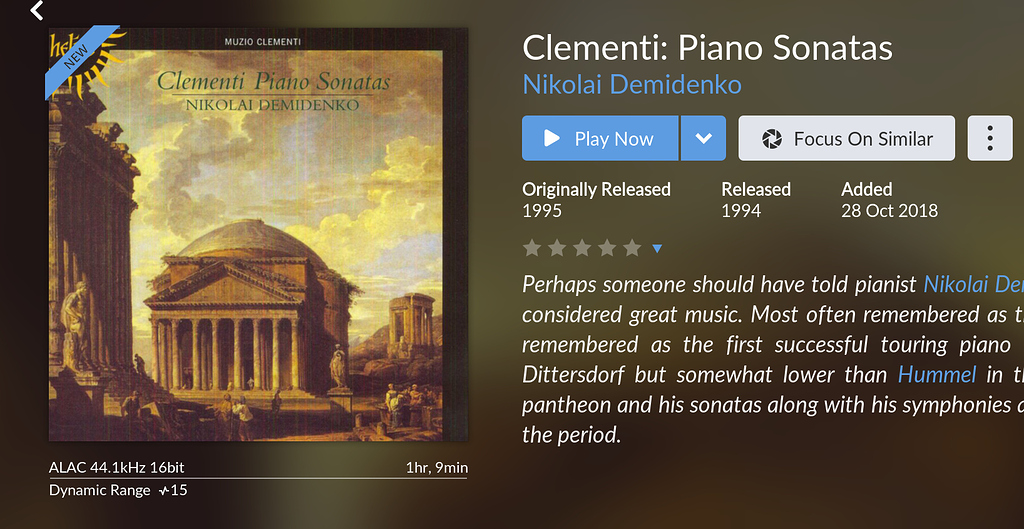The width and height of the screenshot is (1024, 529).
Task: Rate the album four stars
Action: (607, 248)
